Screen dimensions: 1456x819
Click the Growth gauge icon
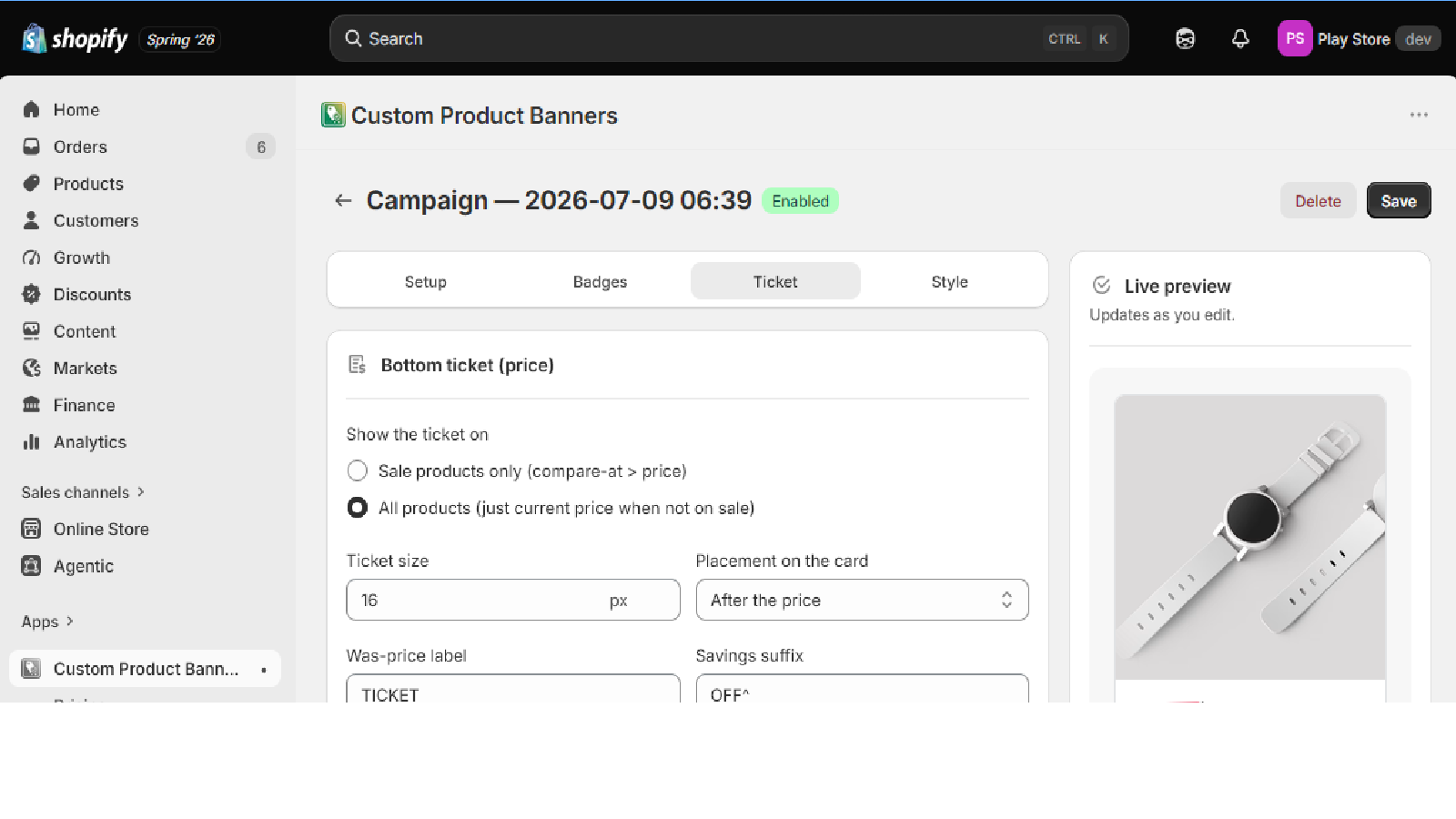pyautogui.click(x=32, y=258)
